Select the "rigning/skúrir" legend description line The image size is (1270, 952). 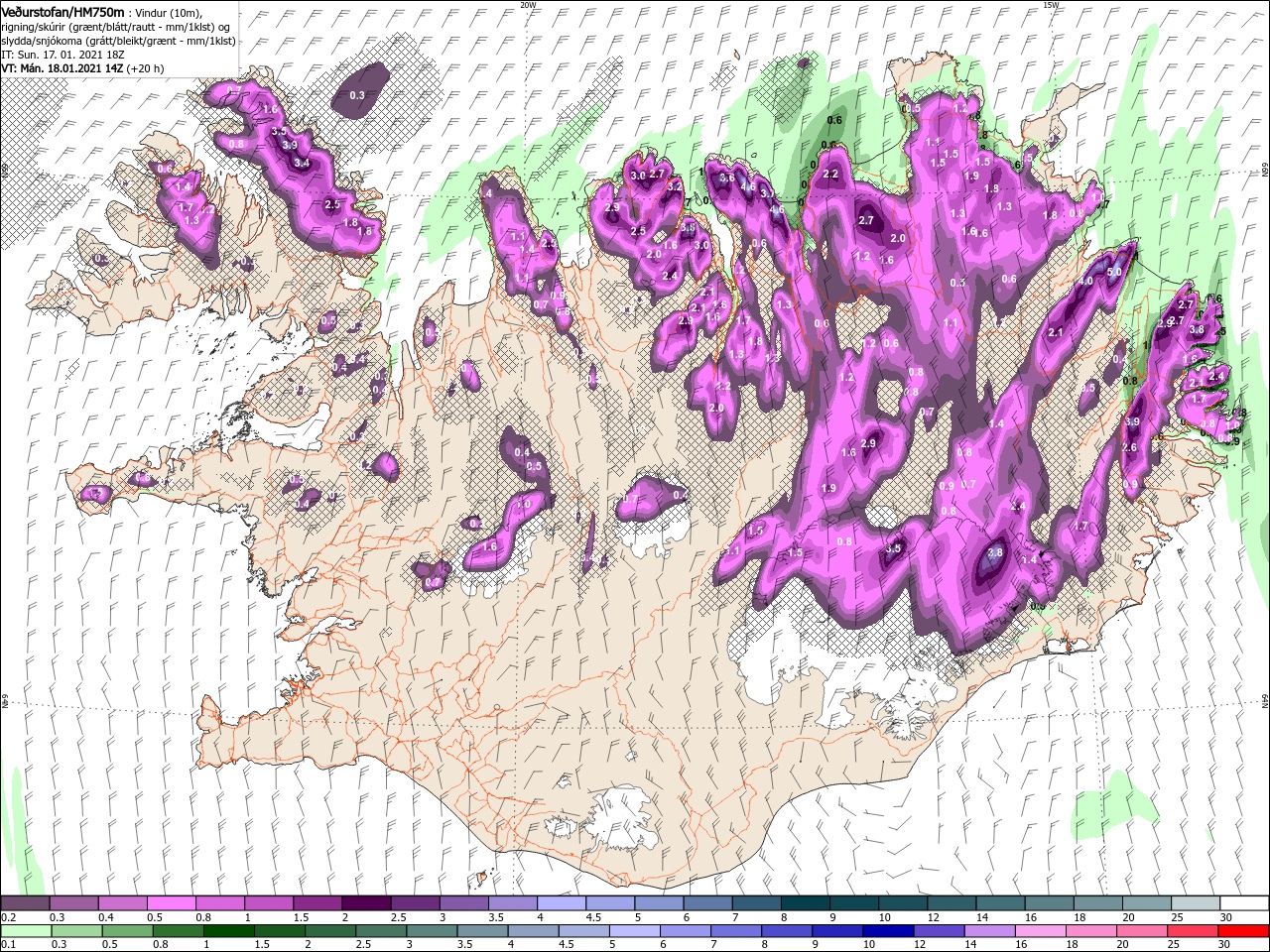point(117,26)
